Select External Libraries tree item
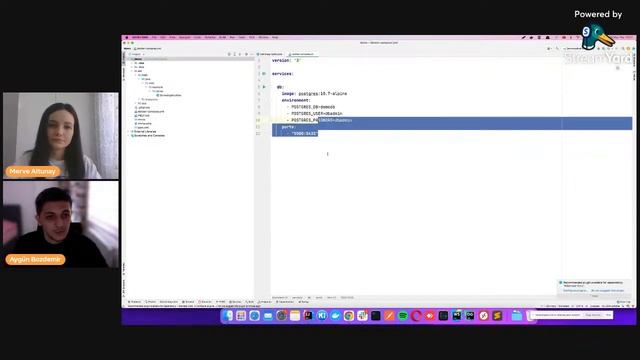 point(144,132)
